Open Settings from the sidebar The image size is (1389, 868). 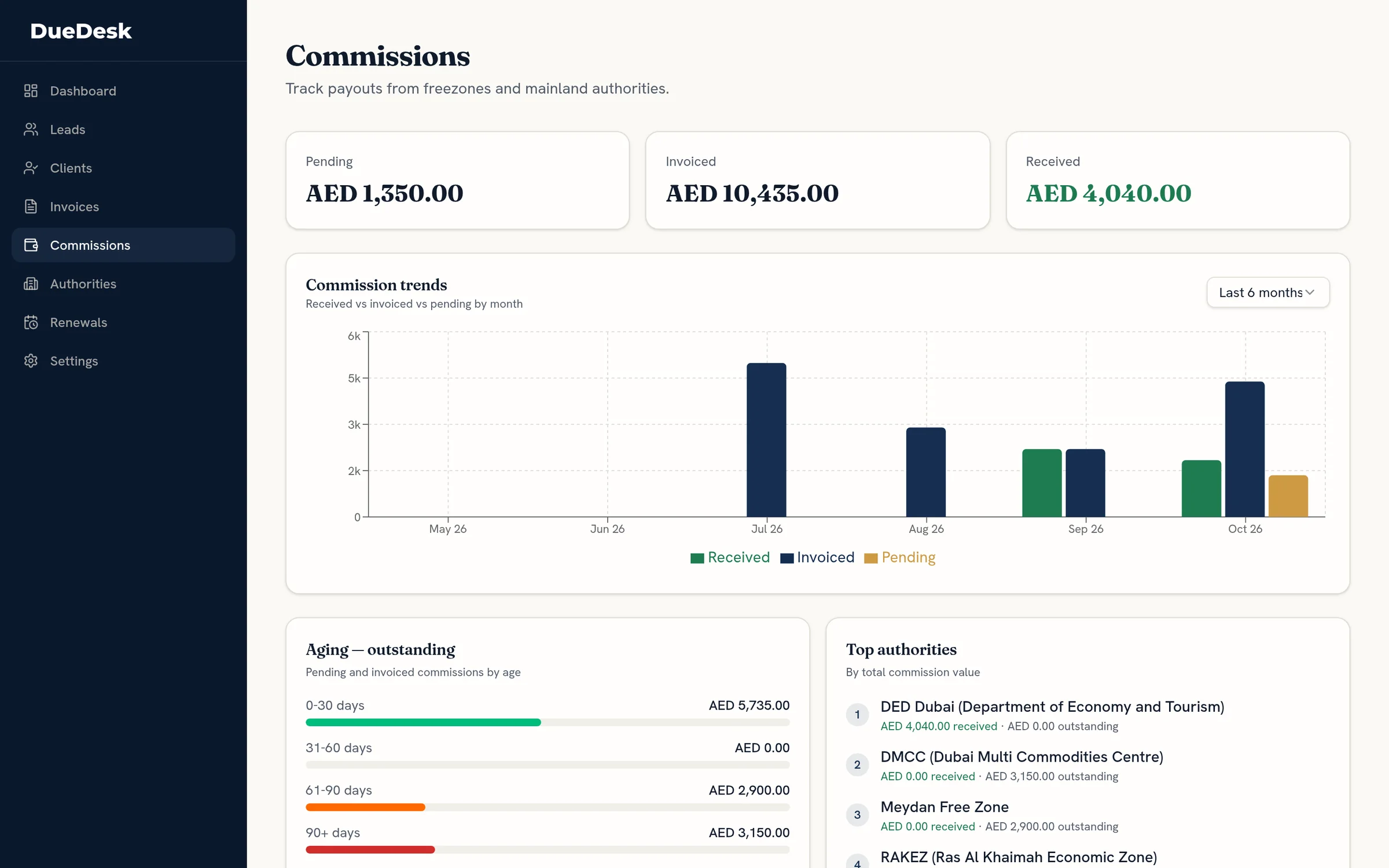pos(123,361)
